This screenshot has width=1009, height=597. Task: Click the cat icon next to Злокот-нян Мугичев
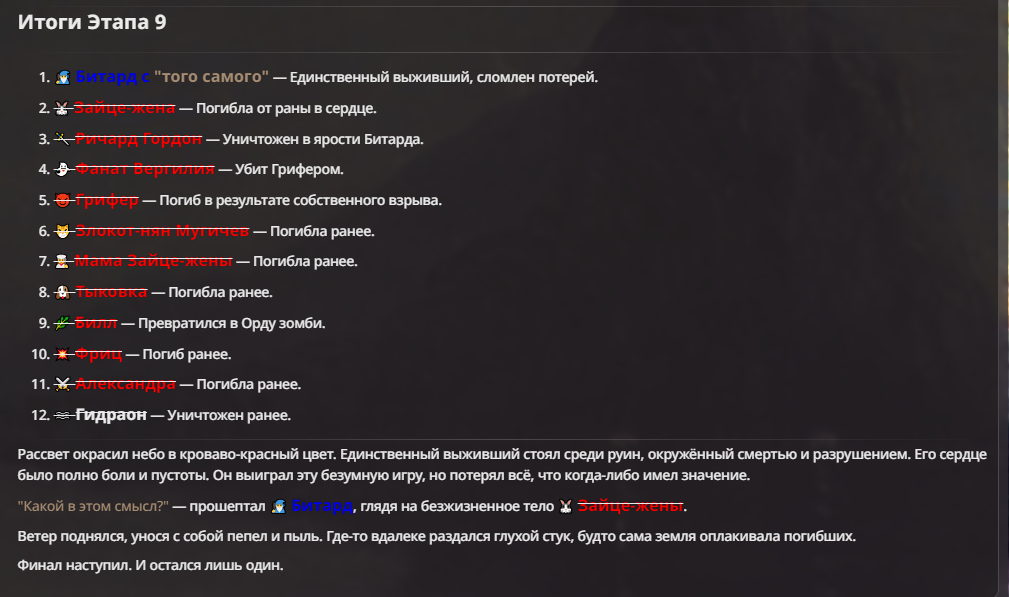coord(62,231)
